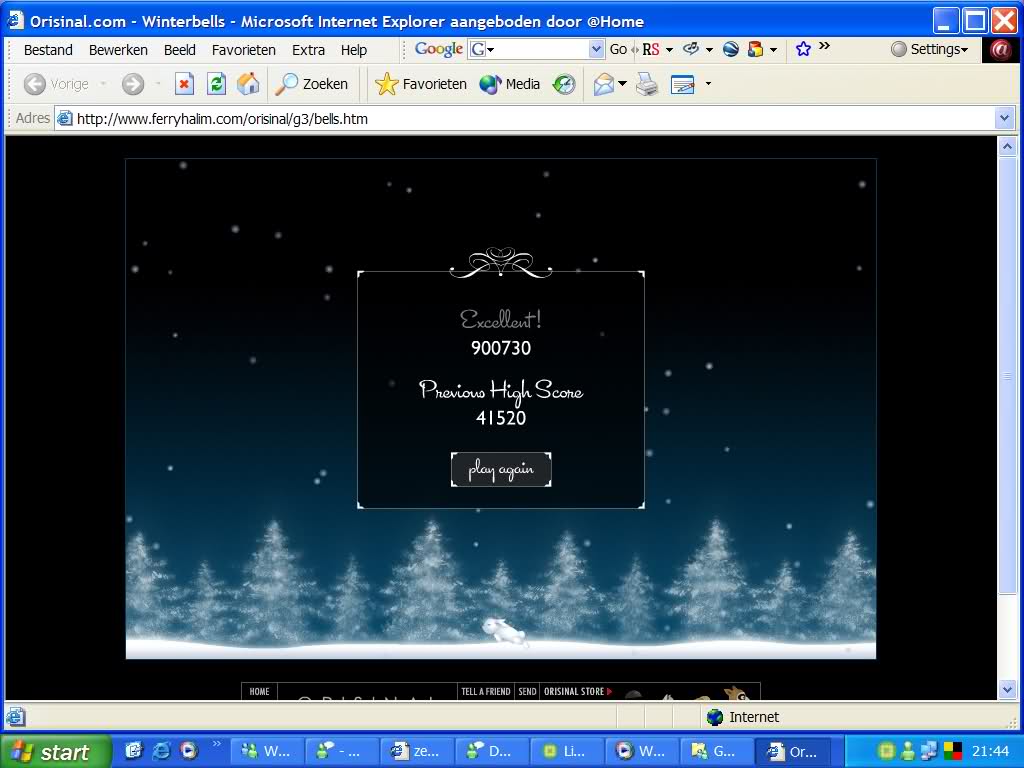Expand the address bar dropdown

point(1005,118)
